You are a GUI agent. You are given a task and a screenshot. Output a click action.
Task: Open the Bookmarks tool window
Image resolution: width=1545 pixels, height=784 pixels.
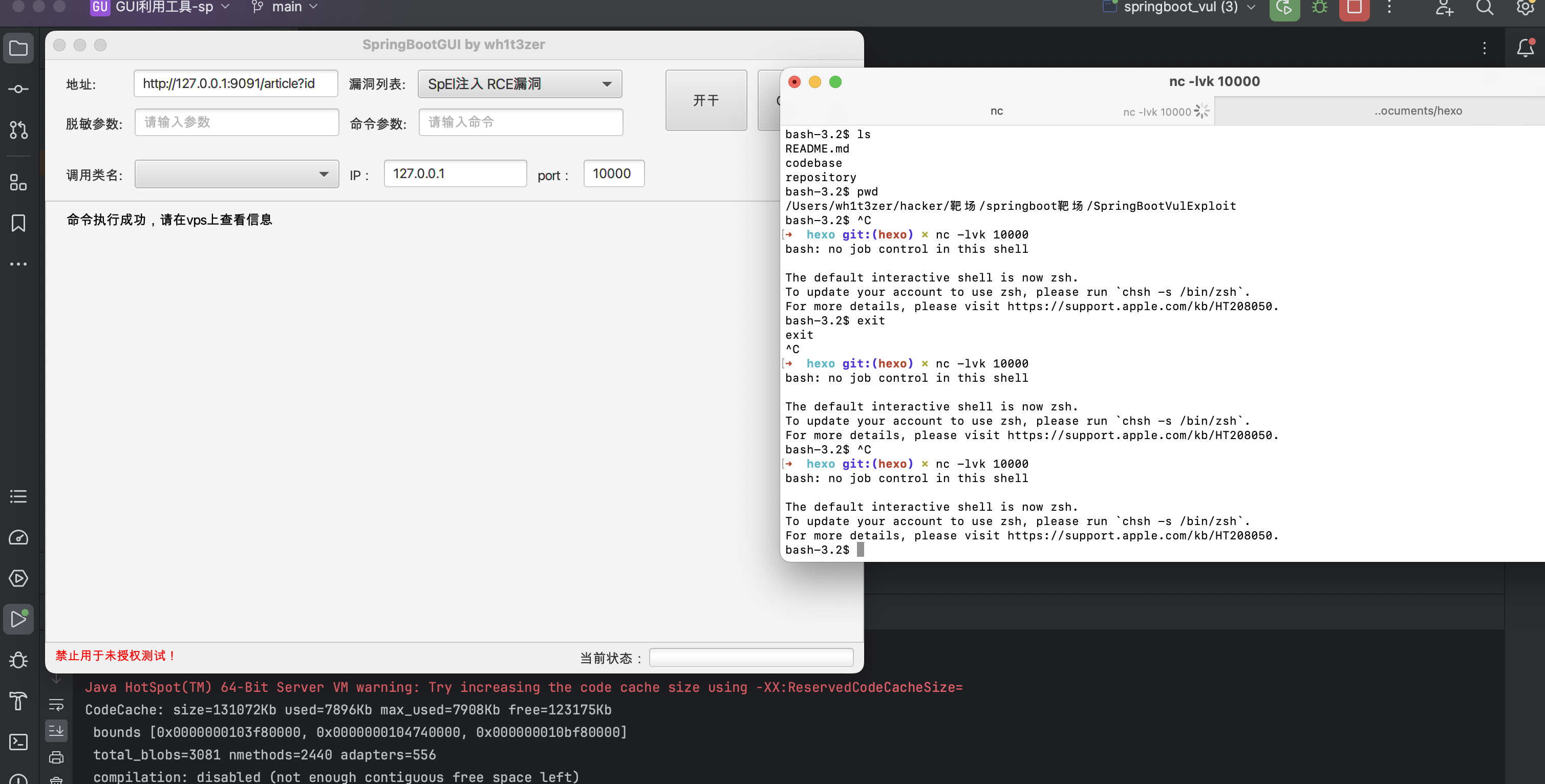pos(18,223)
